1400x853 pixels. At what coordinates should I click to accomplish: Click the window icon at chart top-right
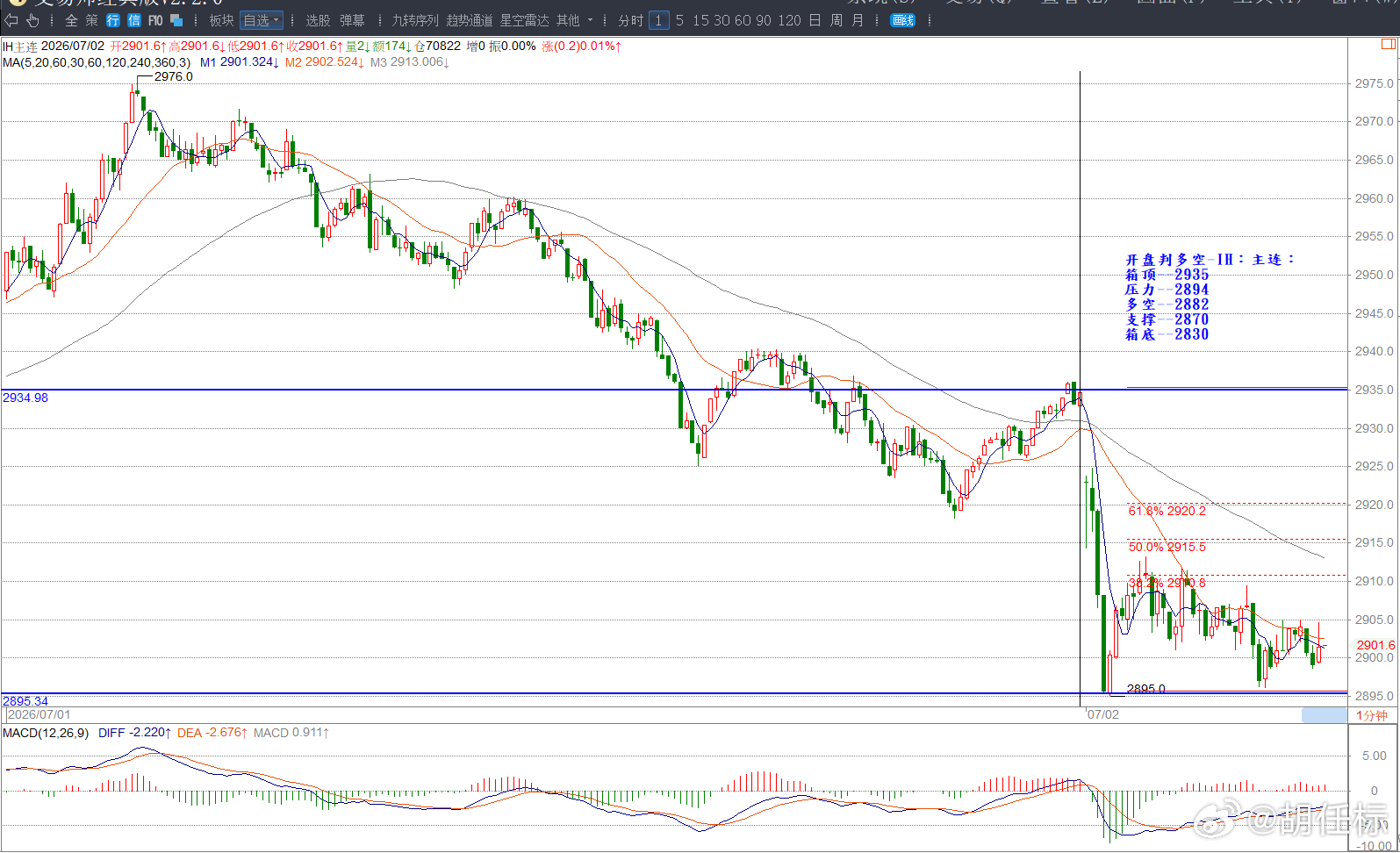point(1389,44)
